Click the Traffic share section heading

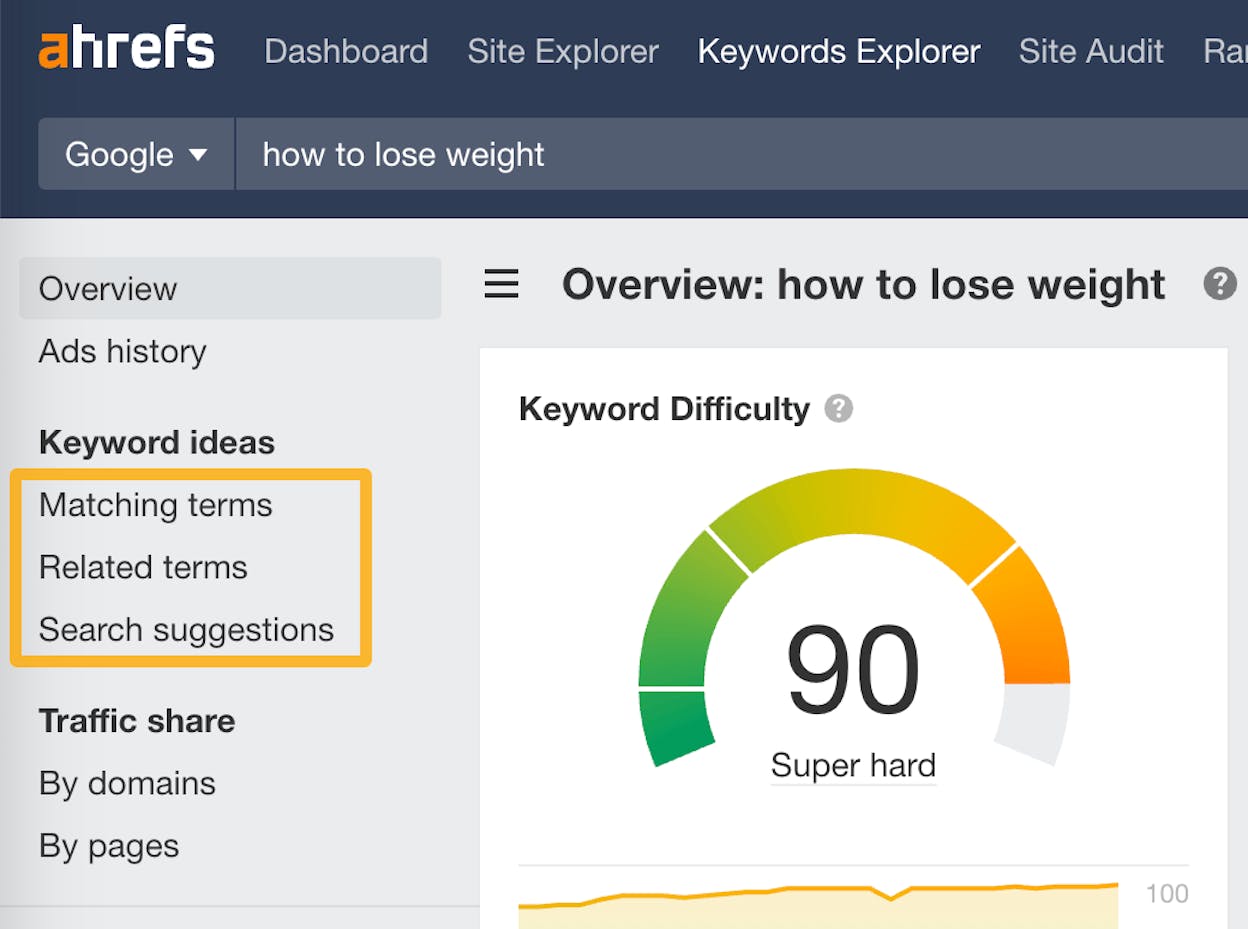137,721
